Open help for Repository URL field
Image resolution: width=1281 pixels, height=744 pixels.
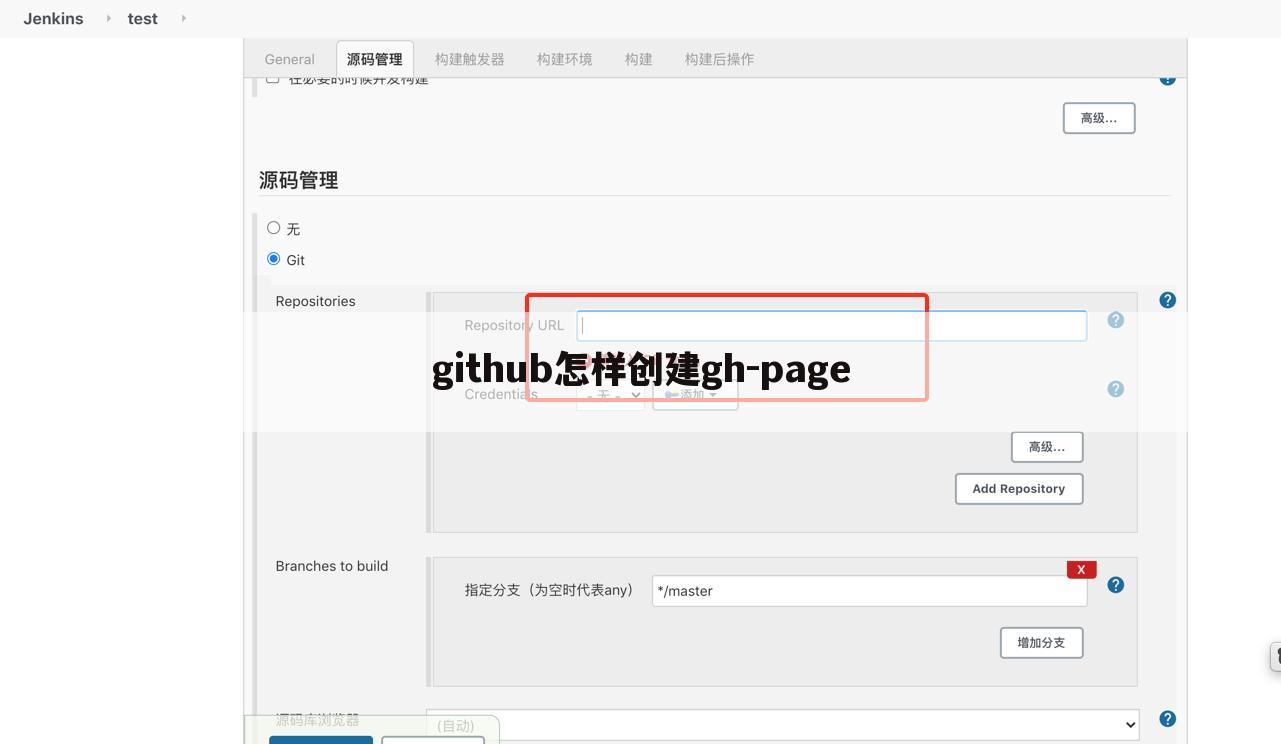(x=1114, y=319)
